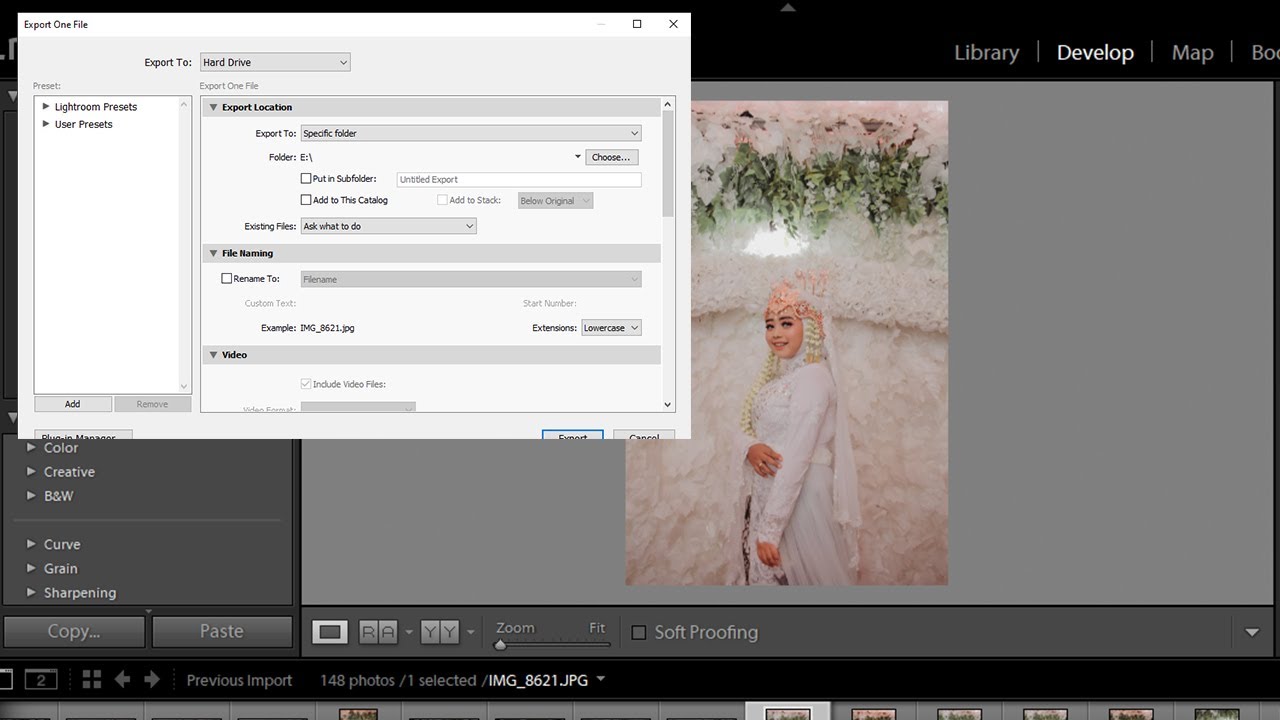The image size is (1280, 720).
Task: Go back with the left arrow icon
Action: pos(122,680)
